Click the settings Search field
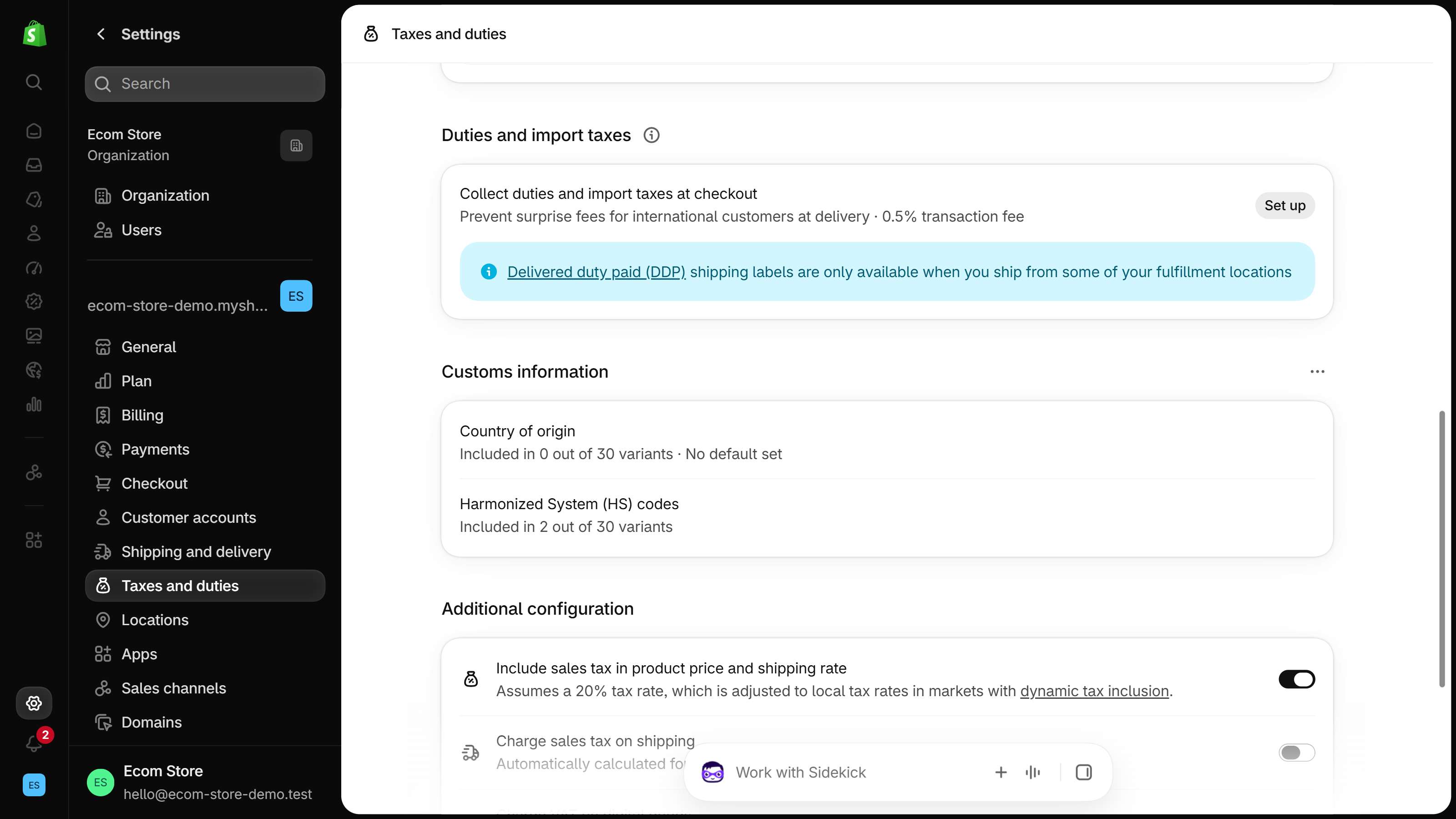Screen dimensions: 1456x819 tap(205, 84)
